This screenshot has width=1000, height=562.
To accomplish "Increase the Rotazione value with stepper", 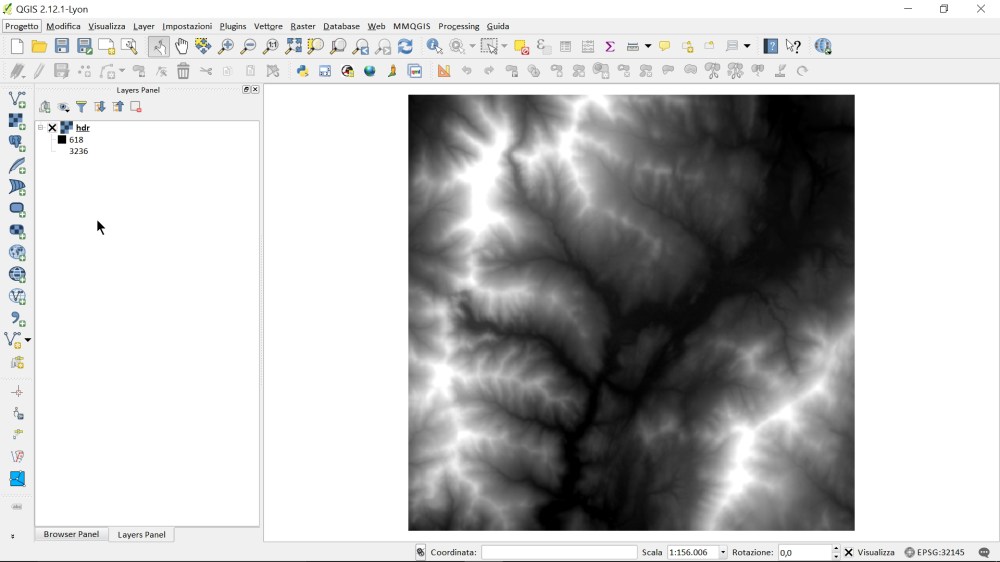I will pyautogui.click(x=836, y=548).
